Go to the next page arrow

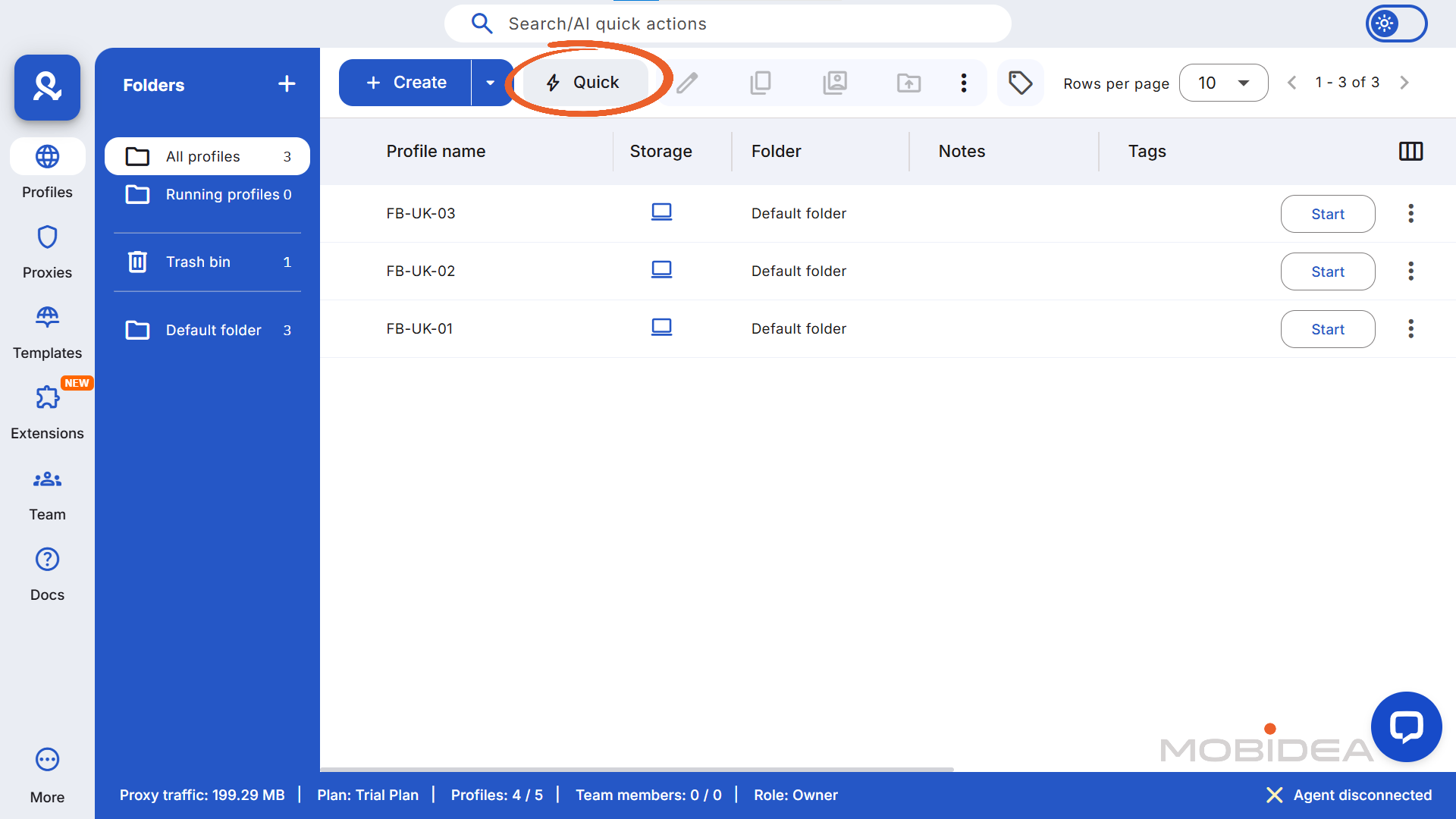tap(1404, 83)
